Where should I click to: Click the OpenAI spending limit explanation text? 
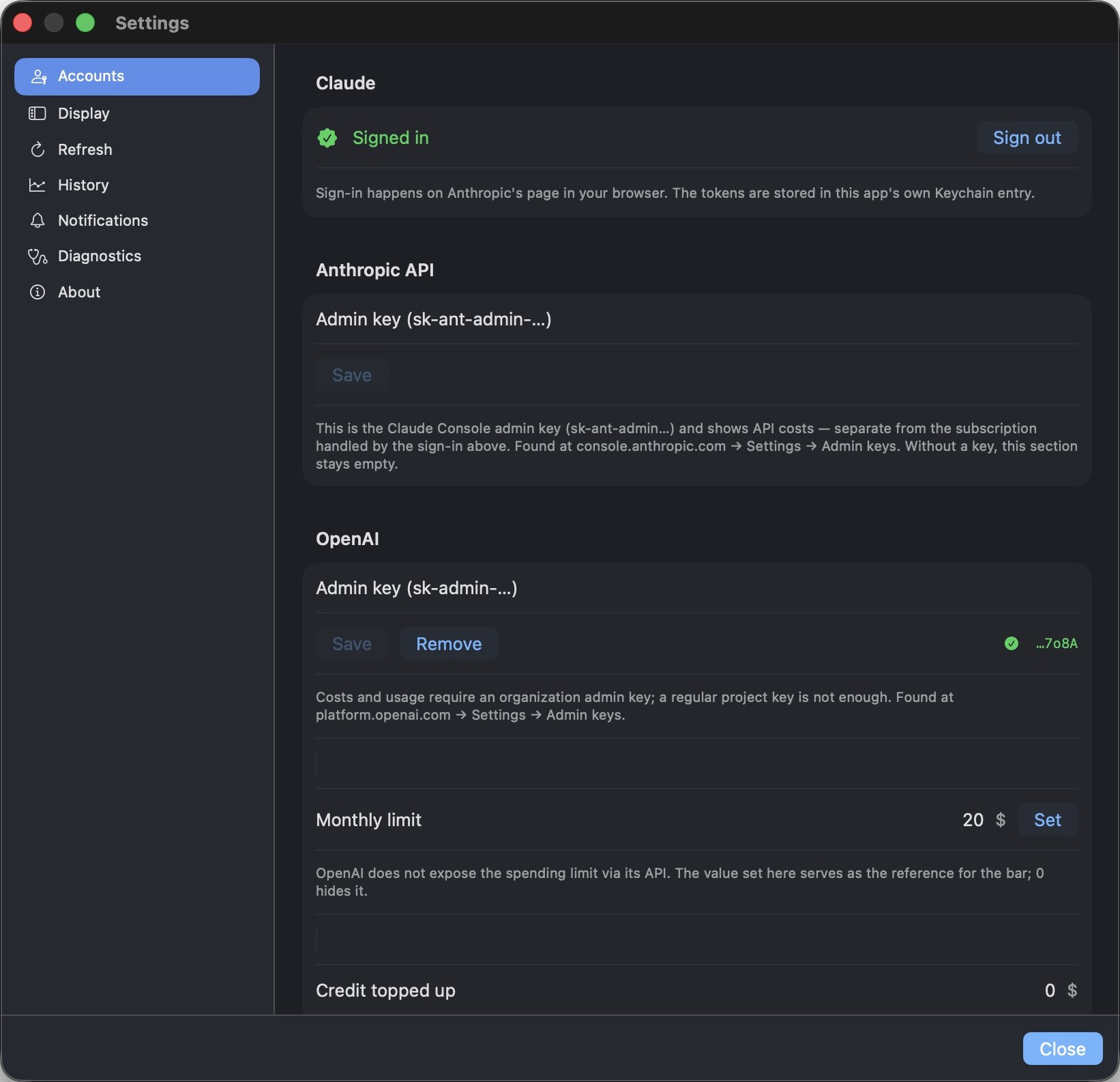680,882
